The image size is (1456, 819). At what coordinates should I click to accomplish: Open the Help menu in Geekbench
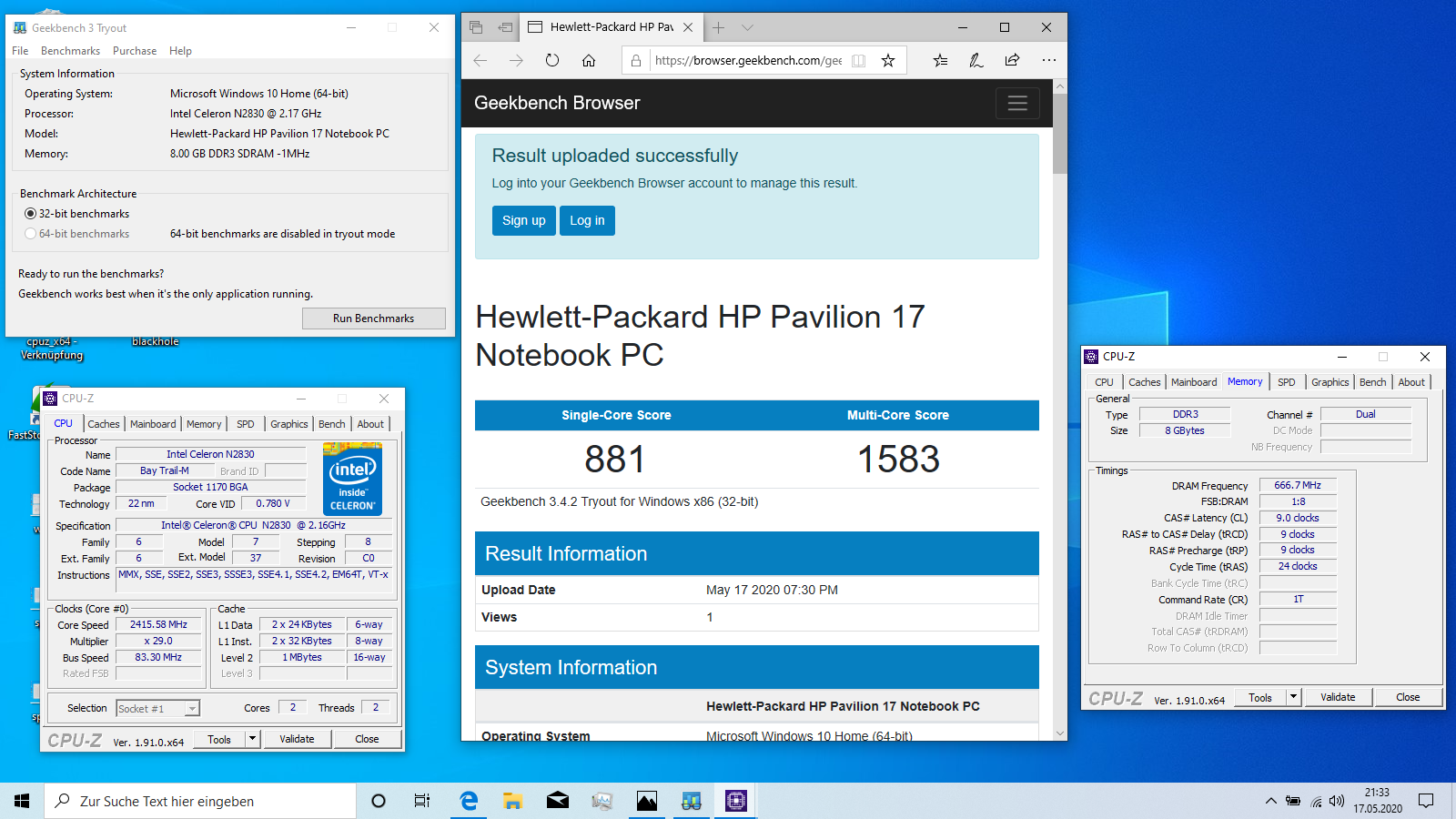coord(180,51)
